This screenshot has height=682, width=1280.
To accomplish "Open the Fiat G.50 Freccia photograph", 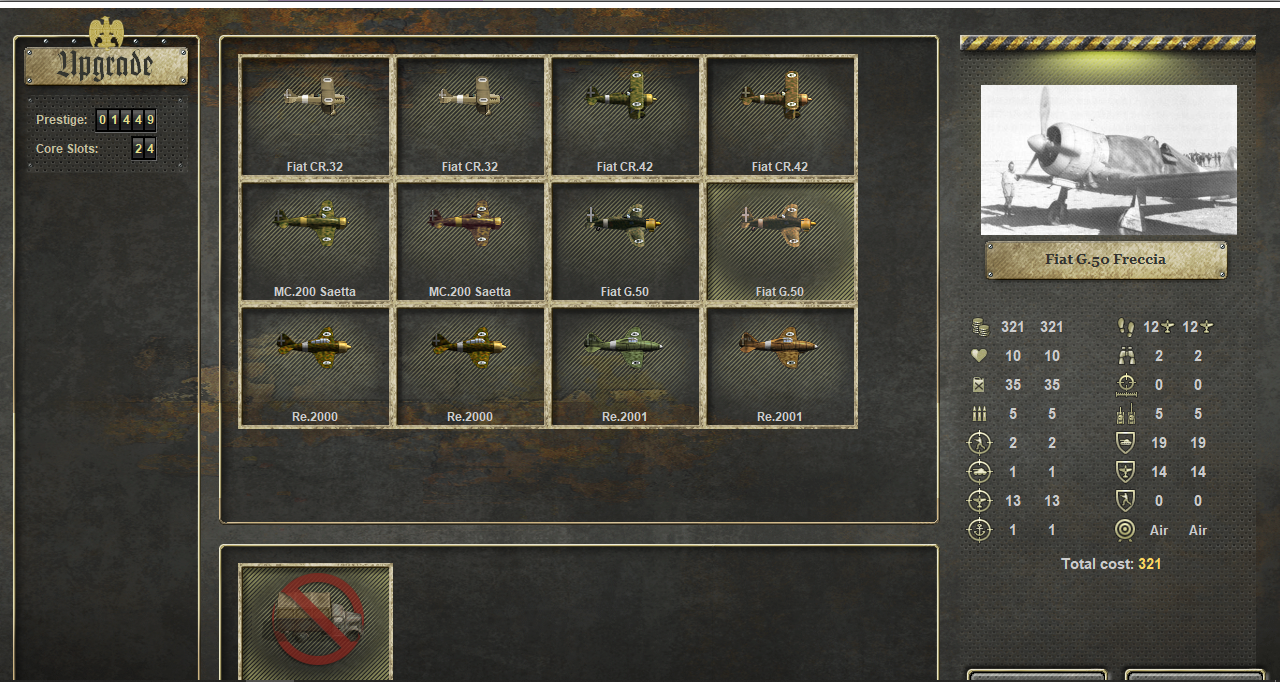I will [x=1108, y=160].
